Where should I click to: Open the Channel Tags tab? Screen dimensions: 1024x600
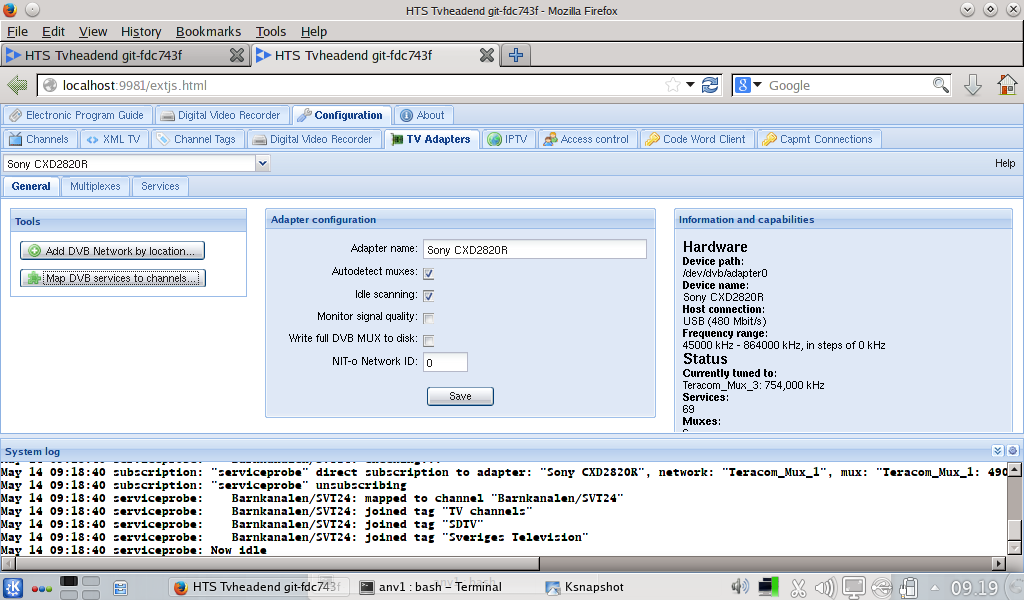198,139
